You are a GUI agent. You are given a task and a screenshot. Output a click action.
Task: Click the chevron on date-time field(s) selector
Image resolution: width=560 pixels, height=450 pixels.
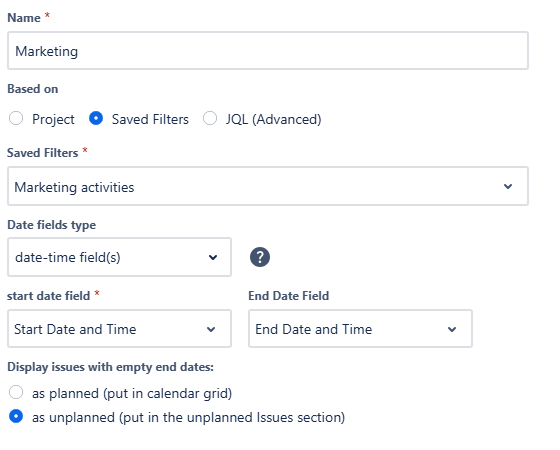pos(213,257)
